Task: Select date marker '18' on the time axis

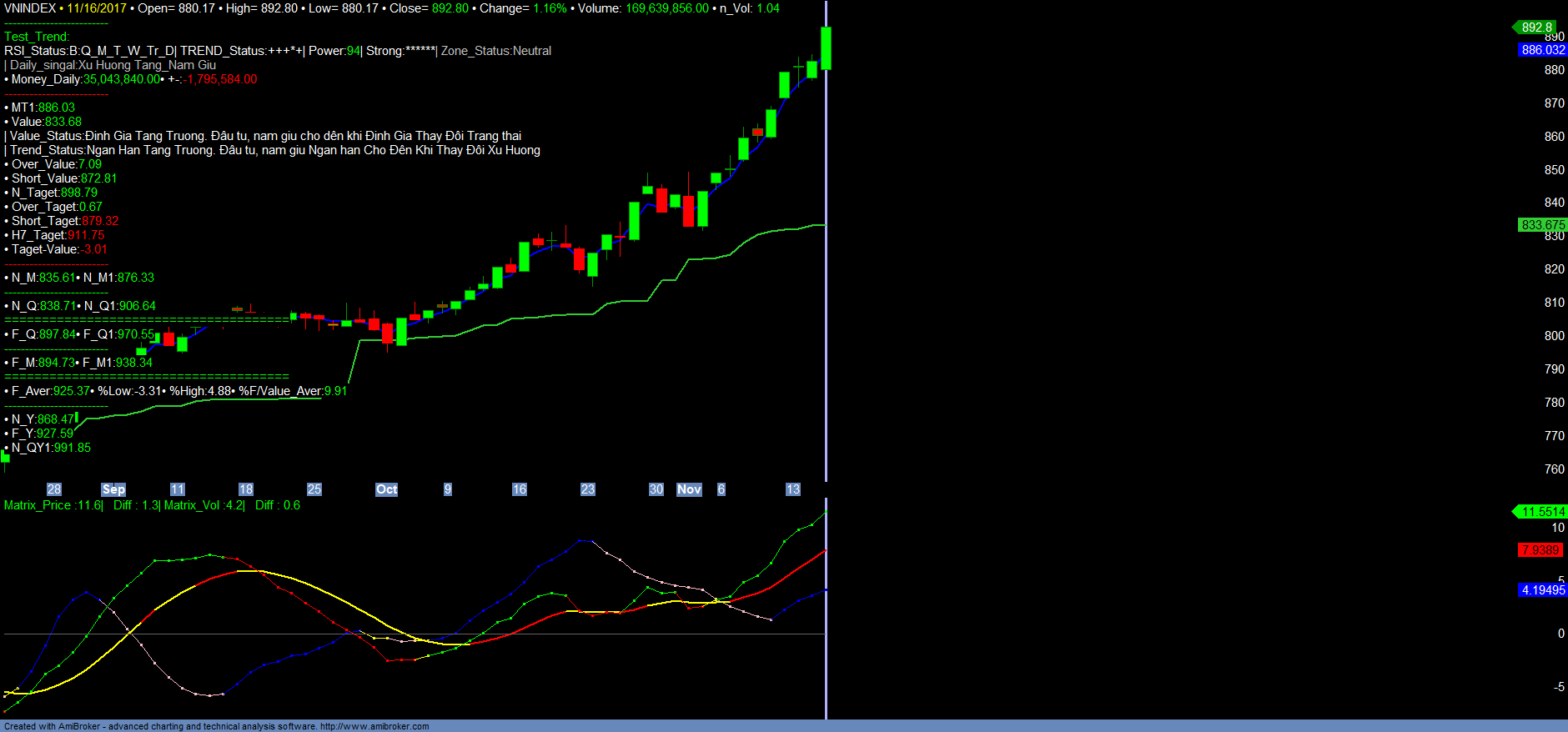Action: tap(245, 489)
